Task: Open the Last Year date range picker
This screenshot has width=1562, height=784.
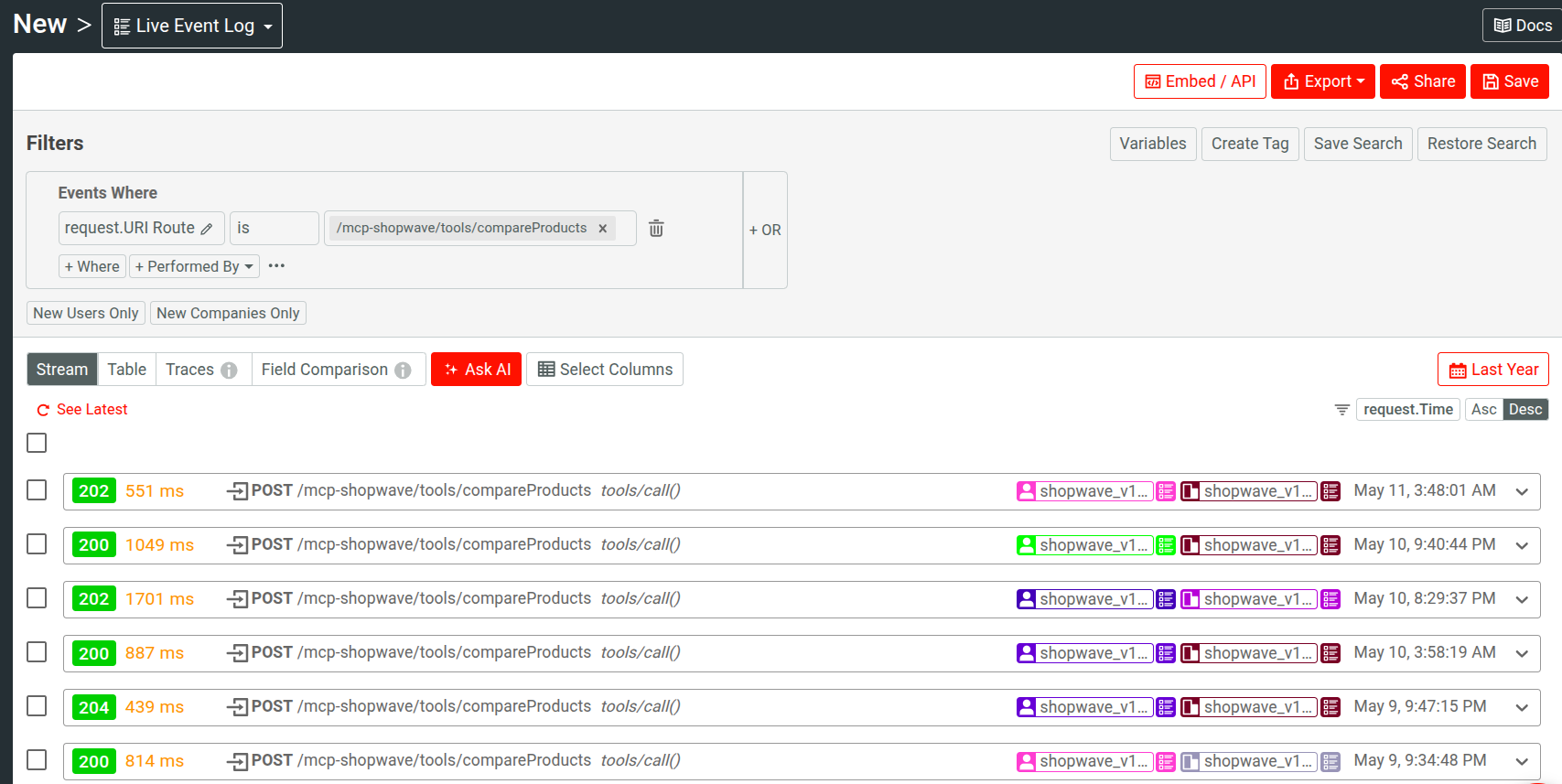Action: 1493,370
